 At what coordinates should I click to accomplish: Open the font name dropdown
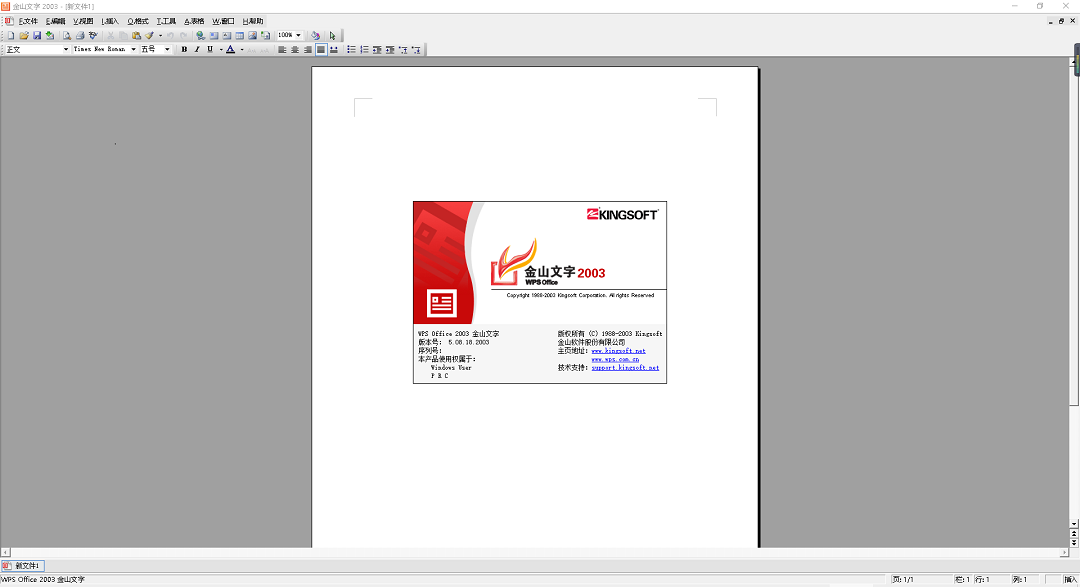pyautogui.click(x=133, y=49)
